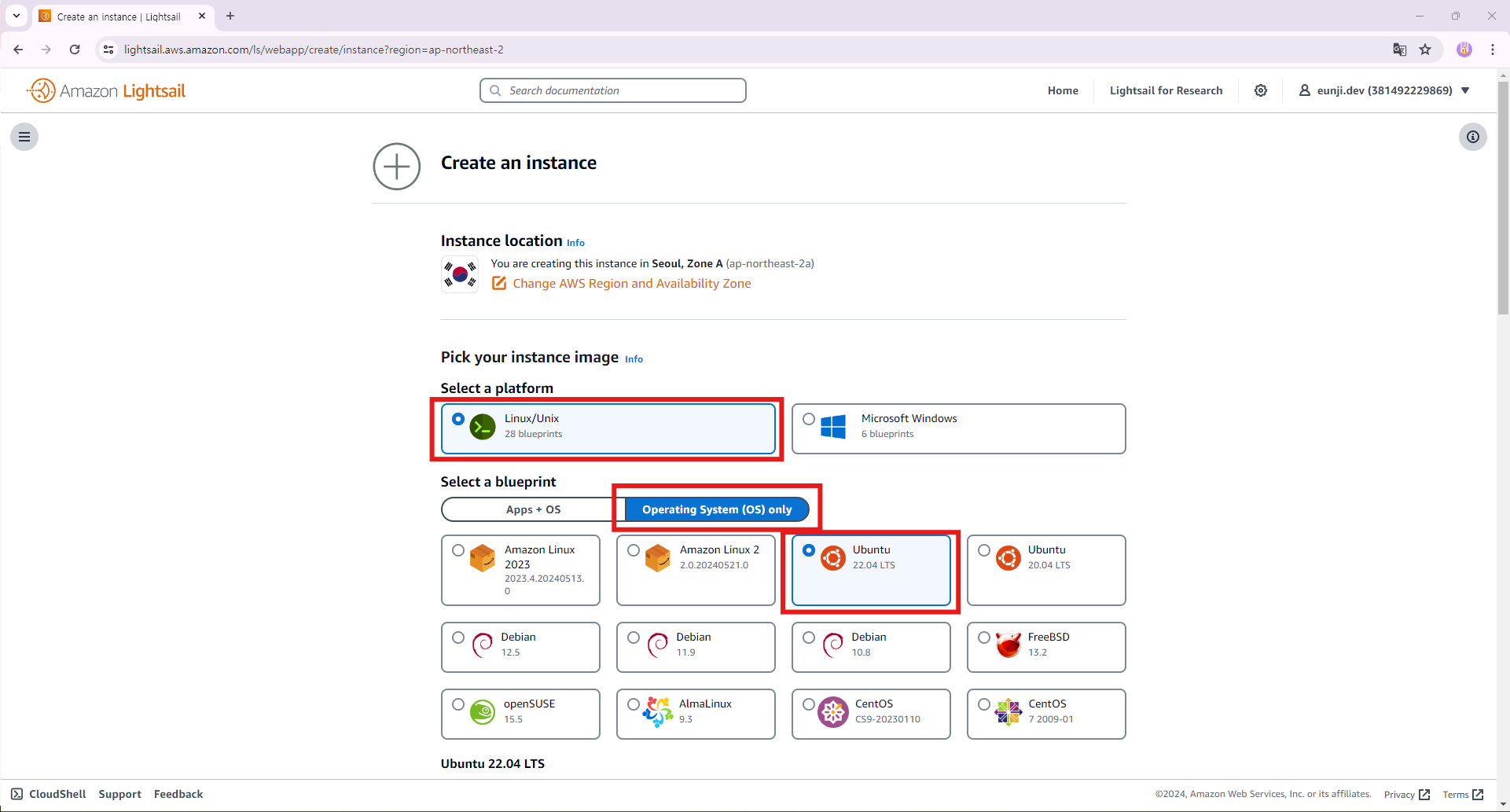Open the info help panel icon
The height and width of the screenshot is (812, 1510).
coord(1473,137)
